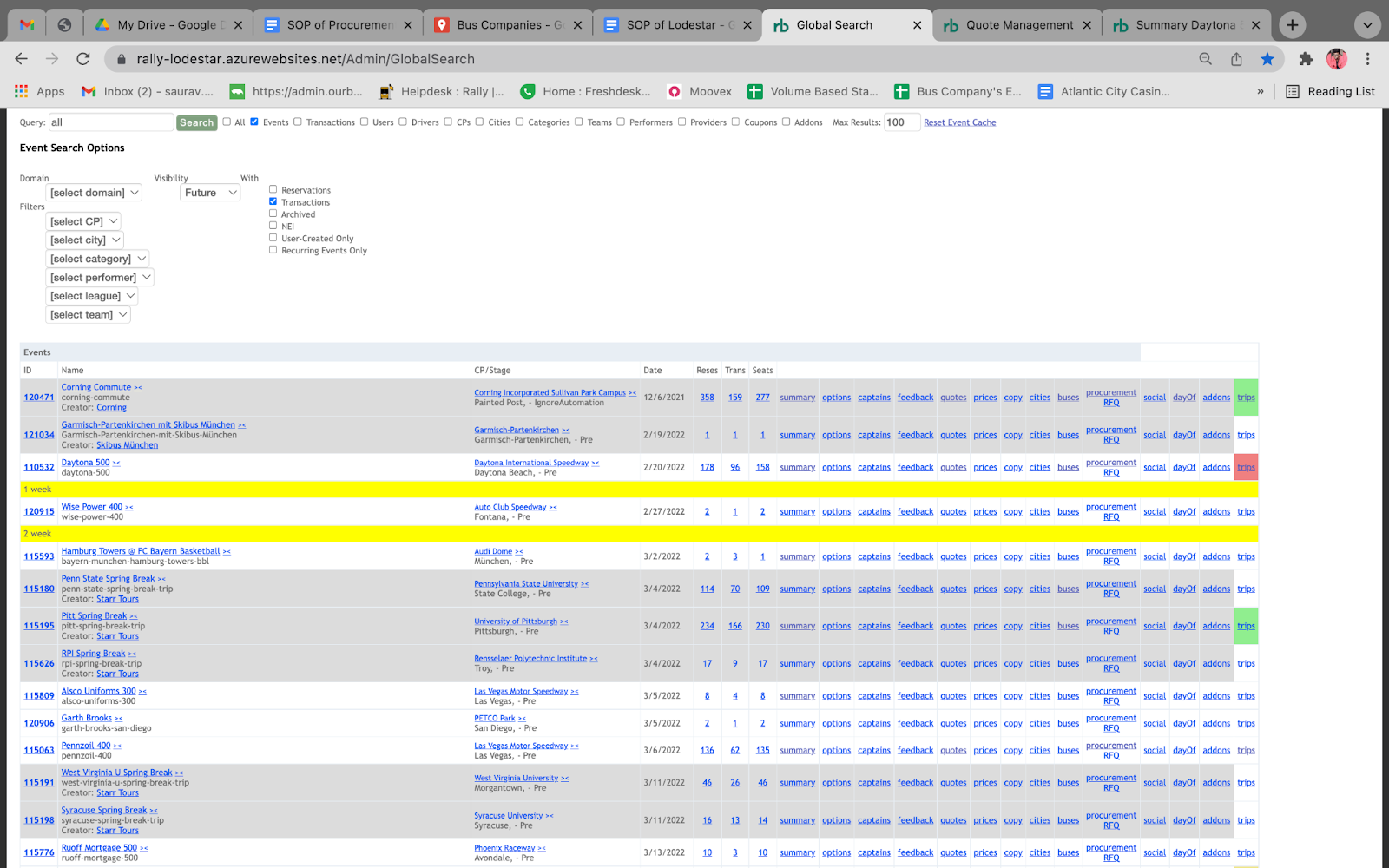Expand the select team dropdown

point(89,315)
